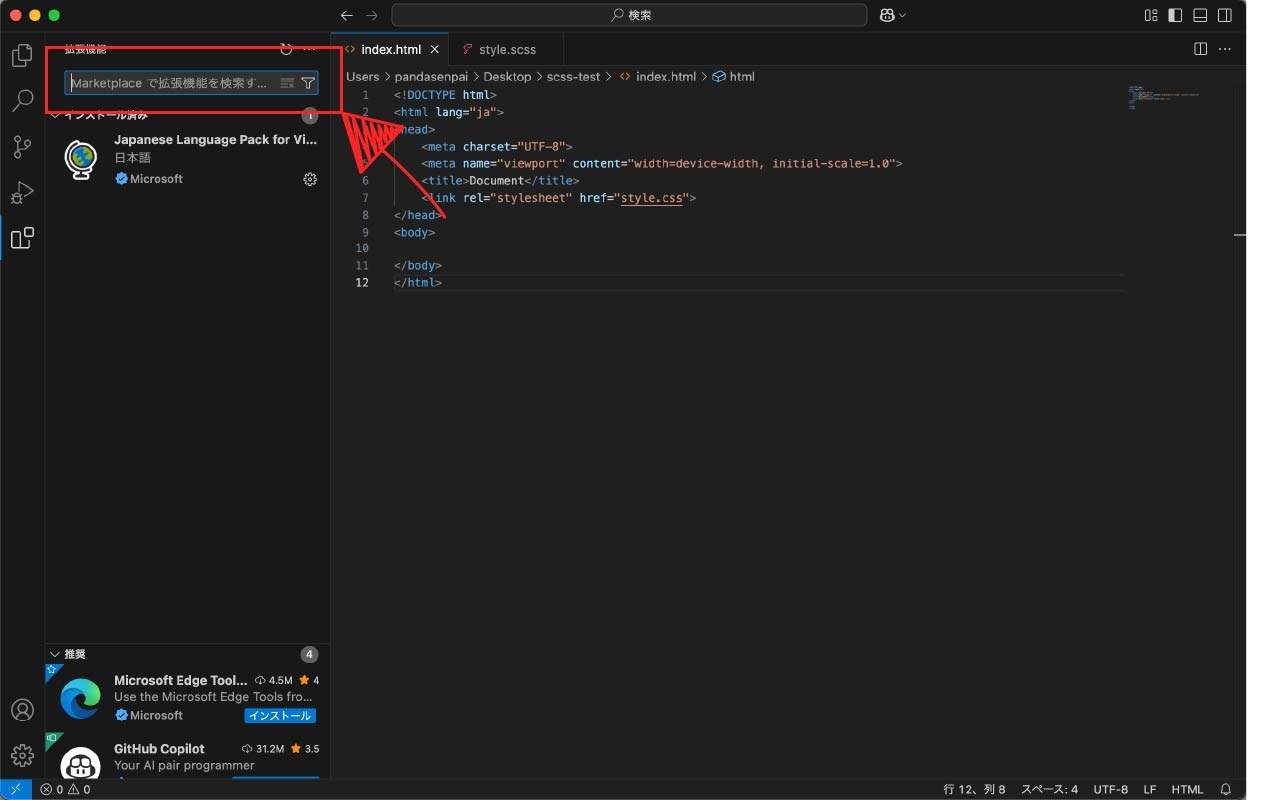Go forward with the right arrow
Screen dimensions: 1280x800
[372, 15]
